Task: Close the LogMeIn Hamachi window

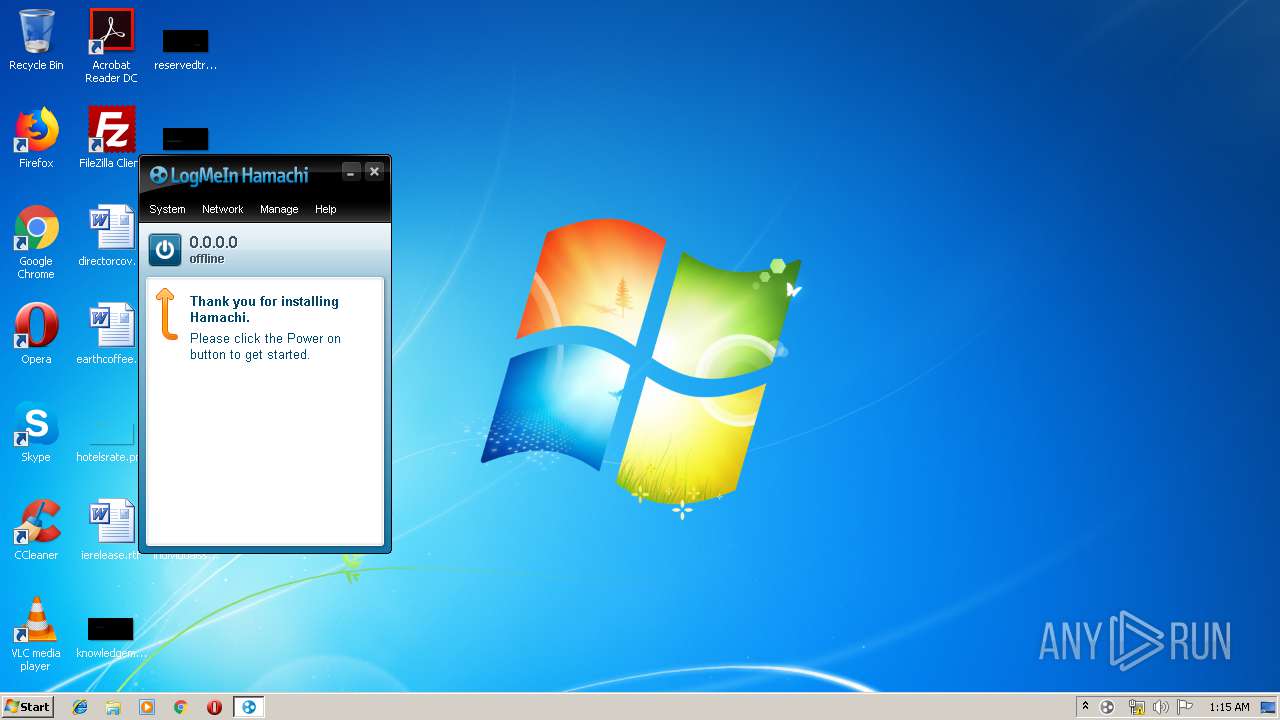Action: coord(374,172)
